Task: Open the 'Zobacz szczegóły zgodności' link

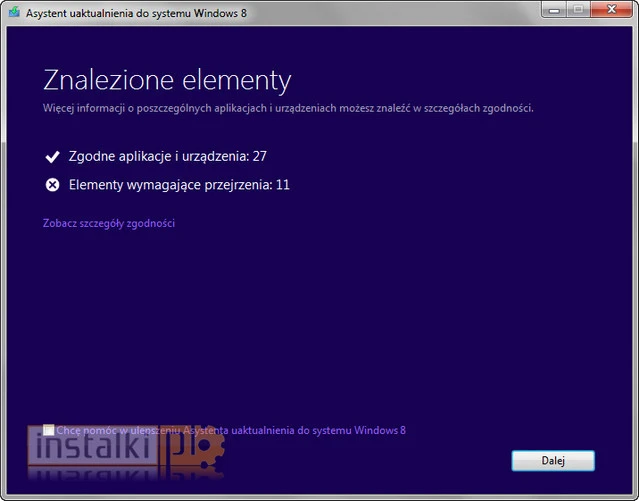Action: pos(109,223)
